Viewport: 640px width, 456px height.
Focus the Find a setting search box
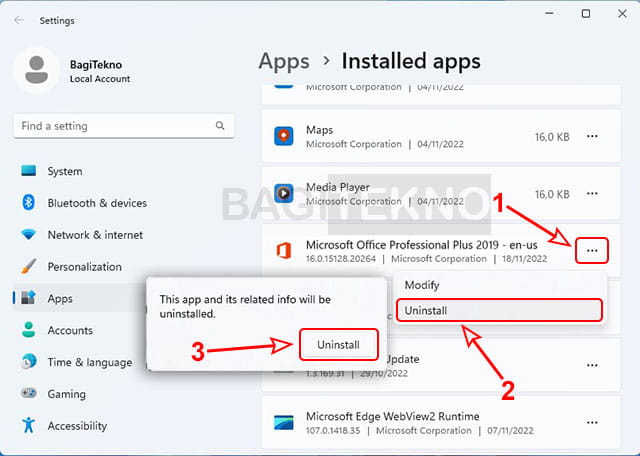coord(124,126)
